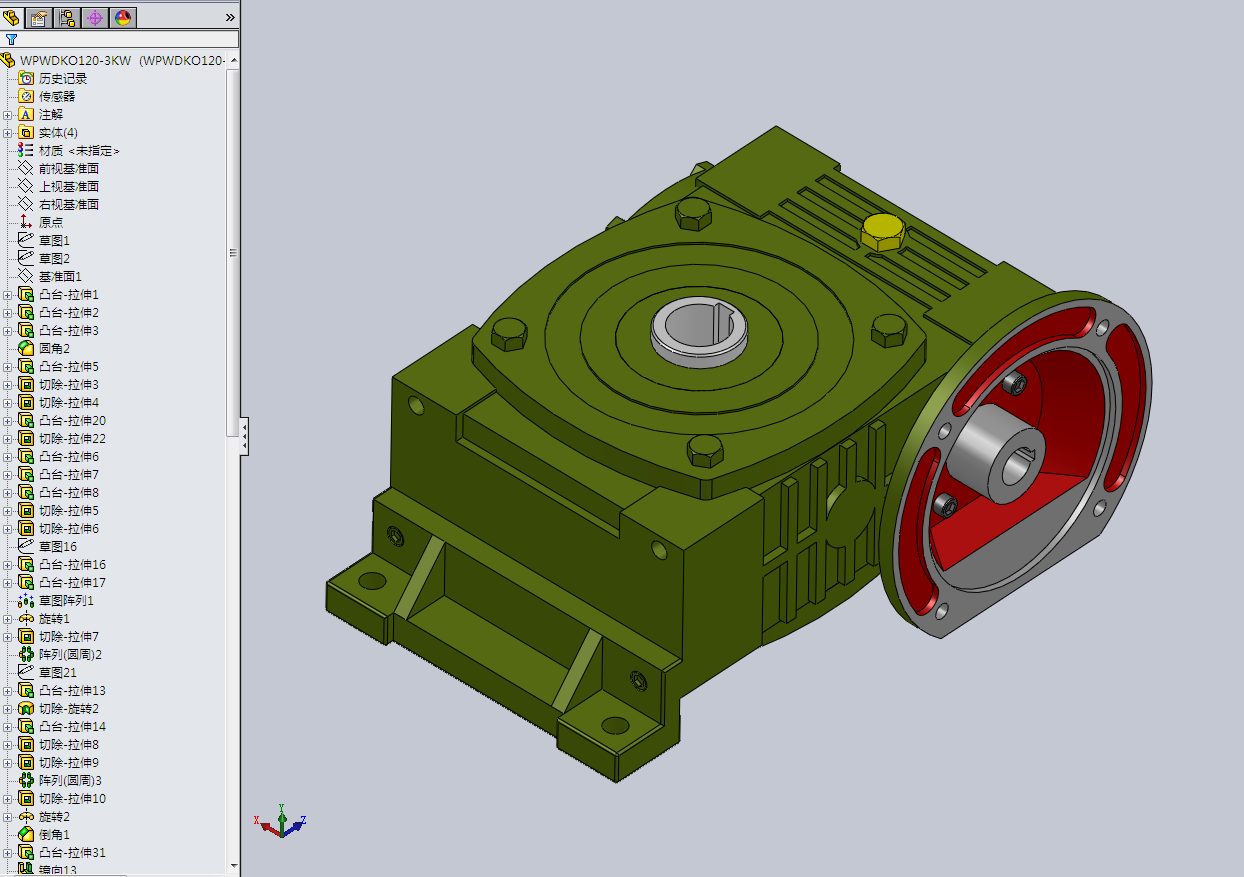
Task: Expand the 切除-拉伸10 feature
Action: (8, 798)
